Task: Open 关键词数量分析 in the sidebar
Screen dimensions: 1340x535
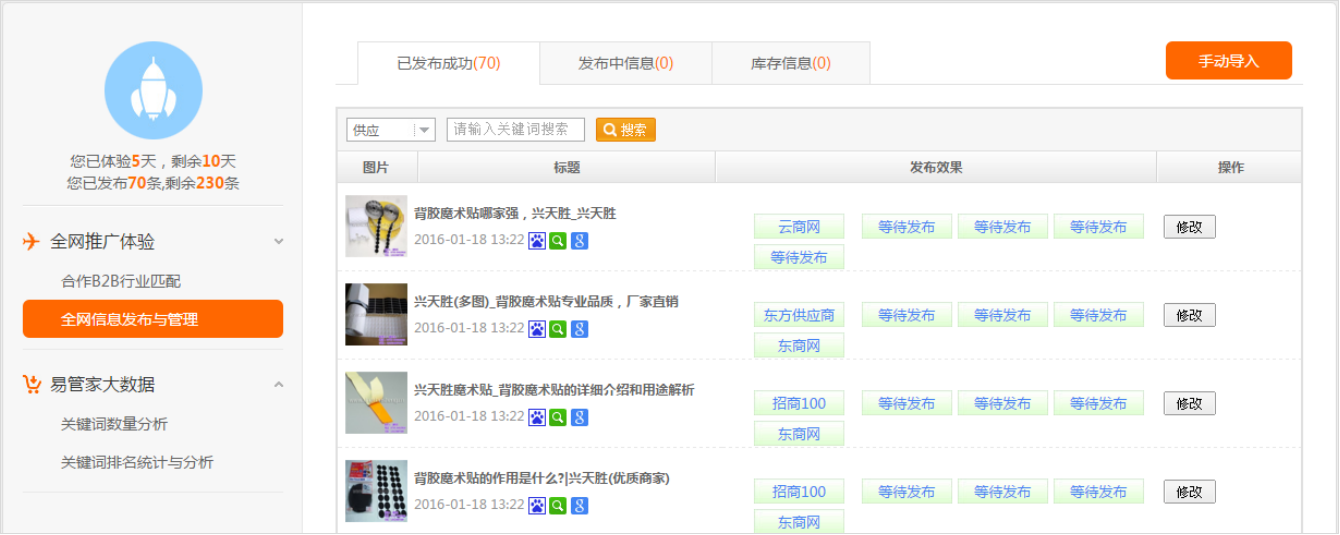Action: coord(114,424)
